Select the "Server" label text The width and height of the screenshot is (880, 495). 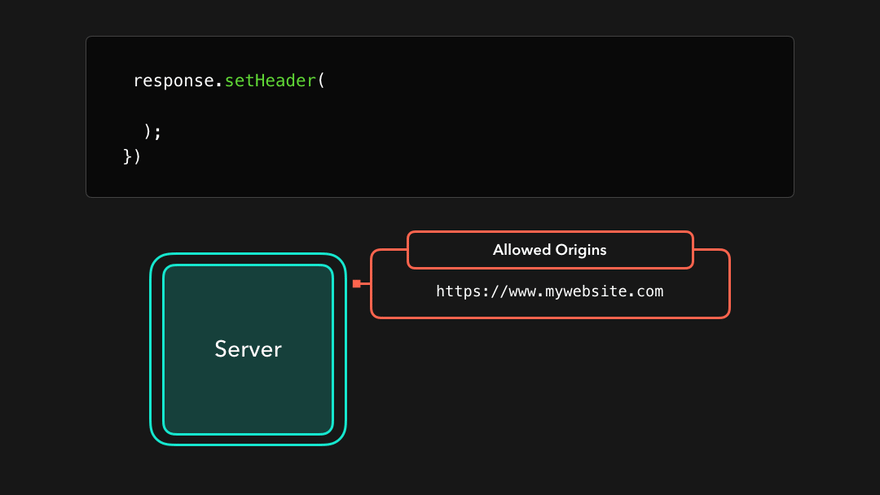pyautogui.click(x=248, y=349)
